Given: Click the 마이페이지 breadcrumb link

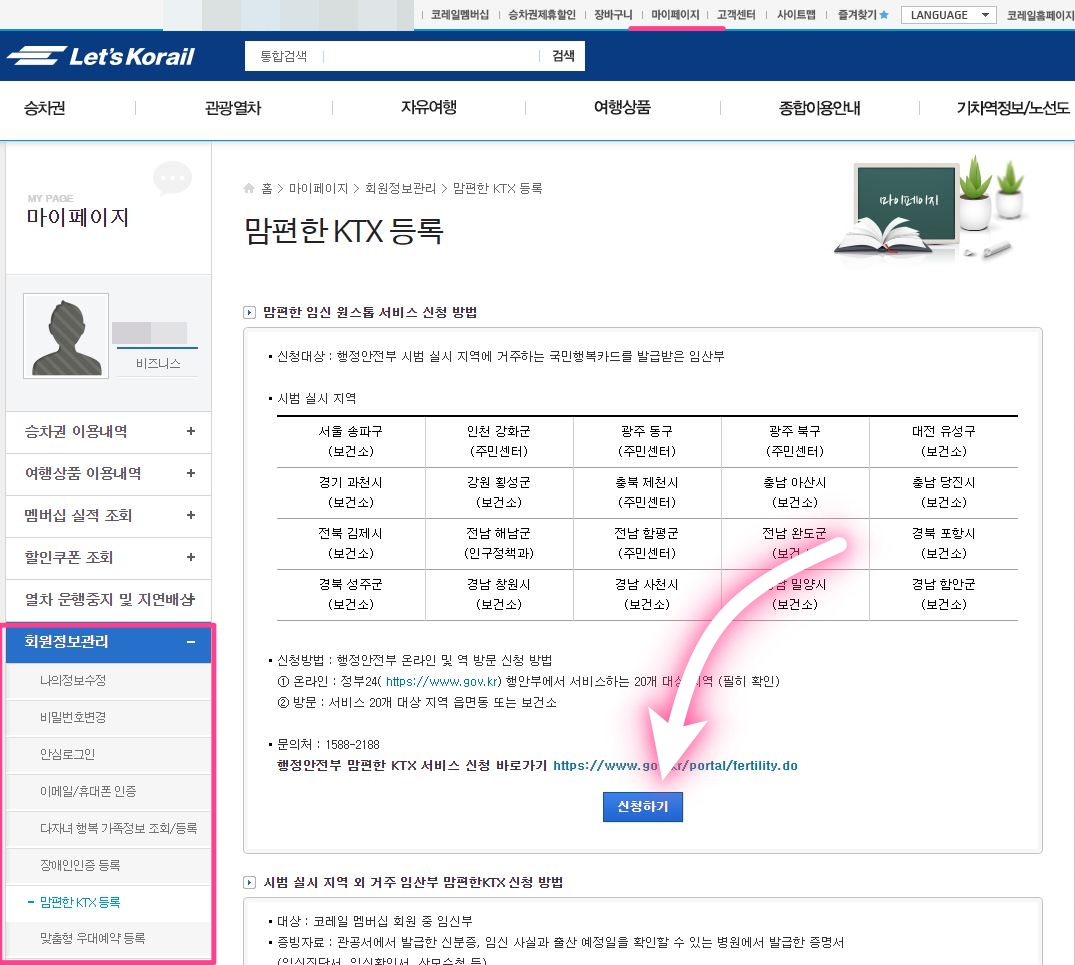Looking at the screenshot, I should pyautogui.click(x=319, y=188).
